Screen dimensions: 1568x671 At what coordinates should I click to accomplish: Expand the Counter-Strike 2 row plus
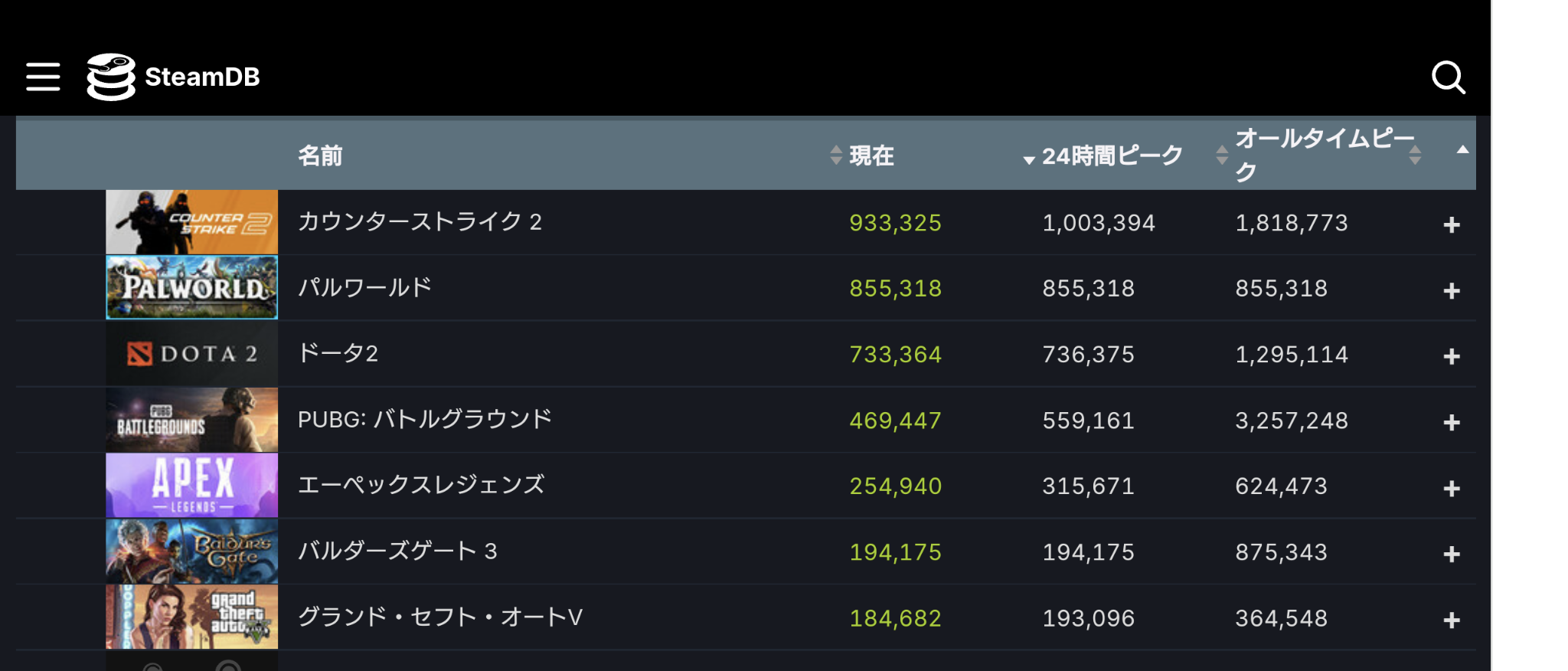point(1451,224)
